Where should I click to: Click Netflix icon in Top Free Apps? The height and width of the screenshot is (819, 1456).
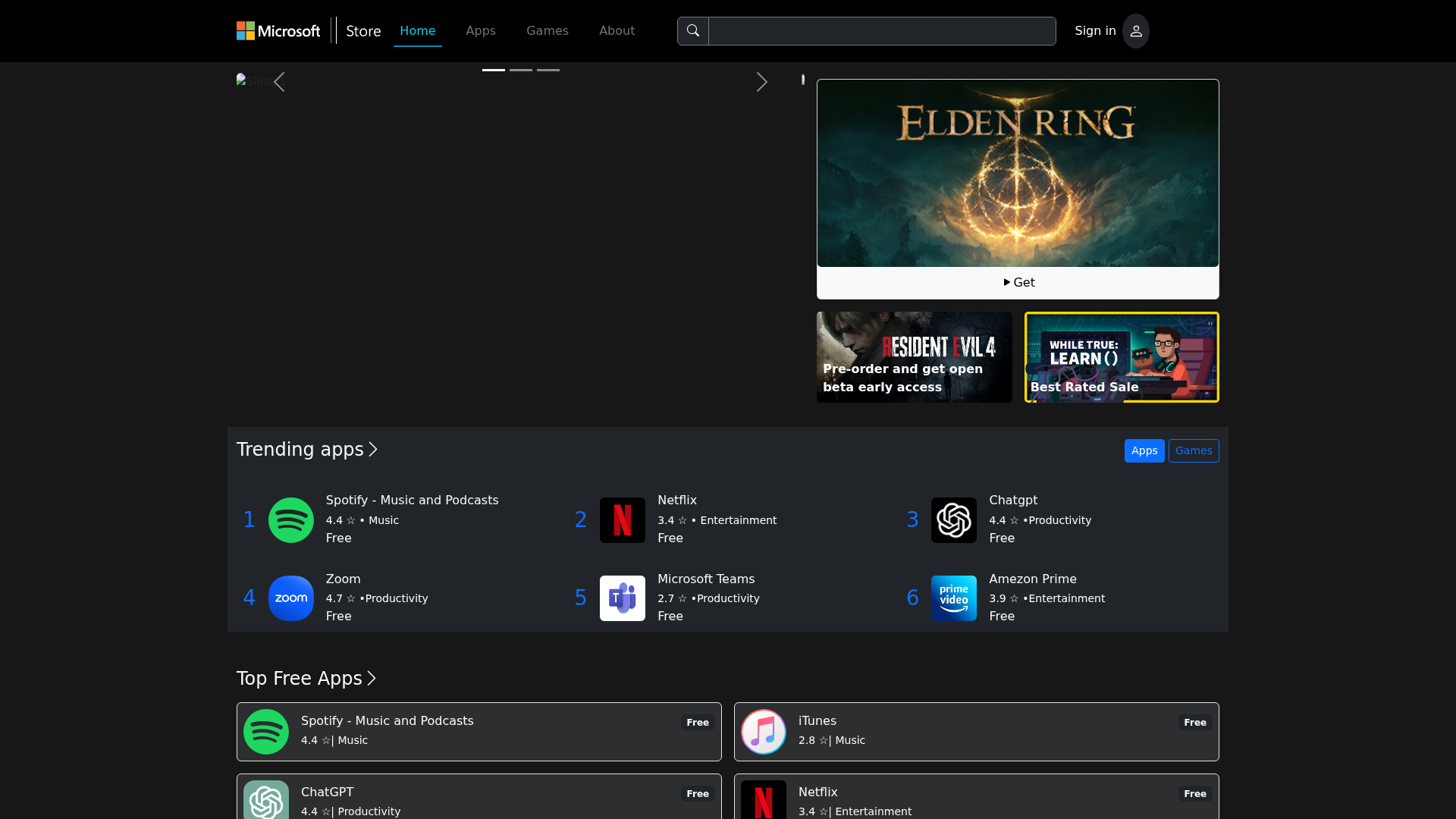pos(764,800)
